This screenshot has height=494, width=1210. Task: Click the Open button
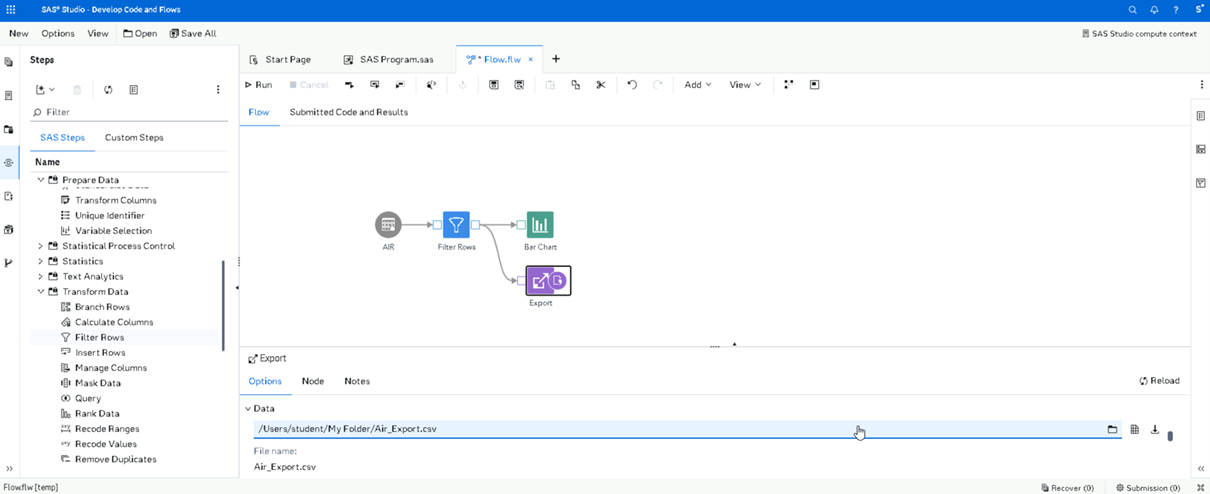tap(140, 33)
